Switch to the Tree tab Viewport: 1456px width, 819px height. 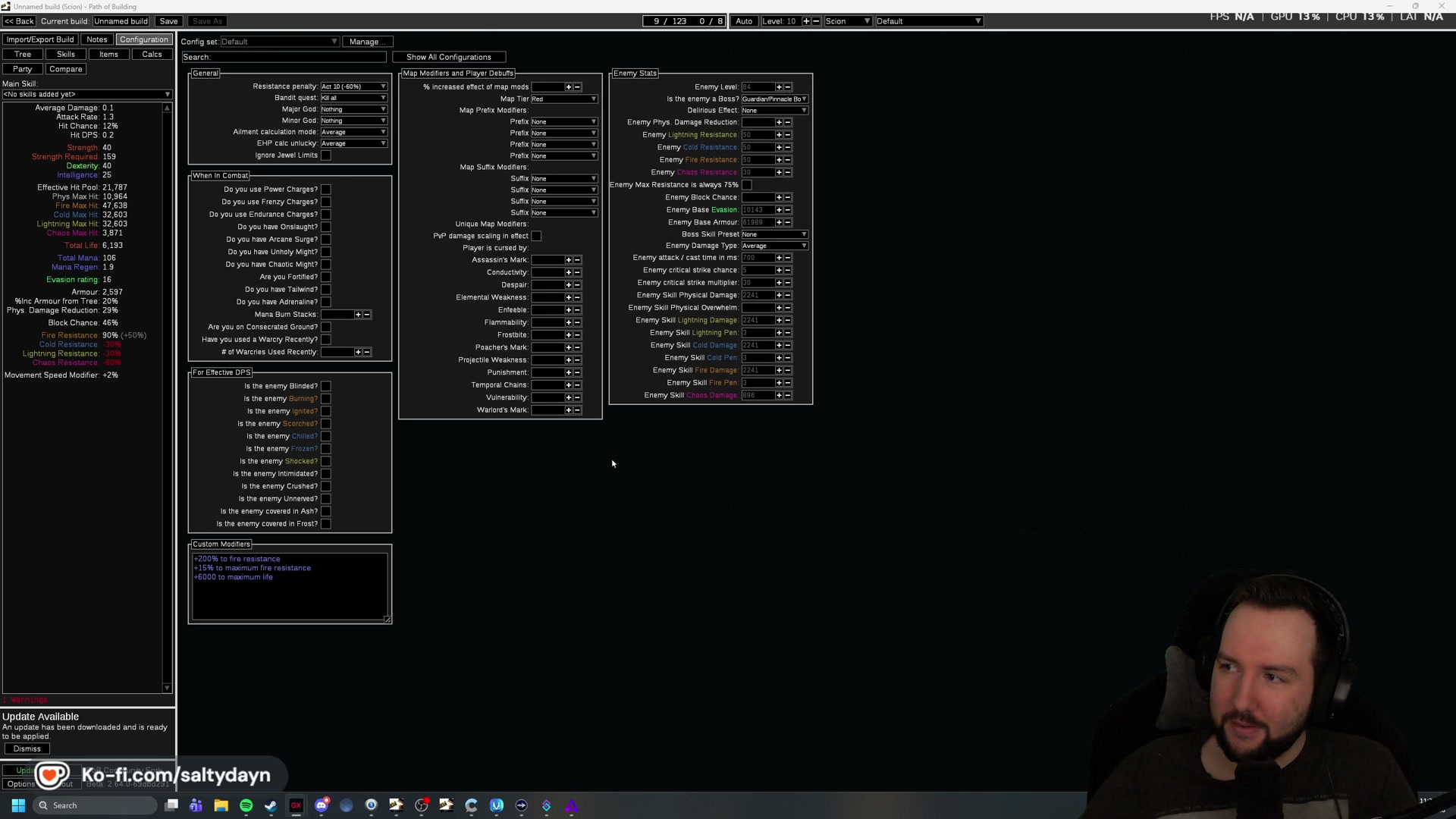[23, 55]
